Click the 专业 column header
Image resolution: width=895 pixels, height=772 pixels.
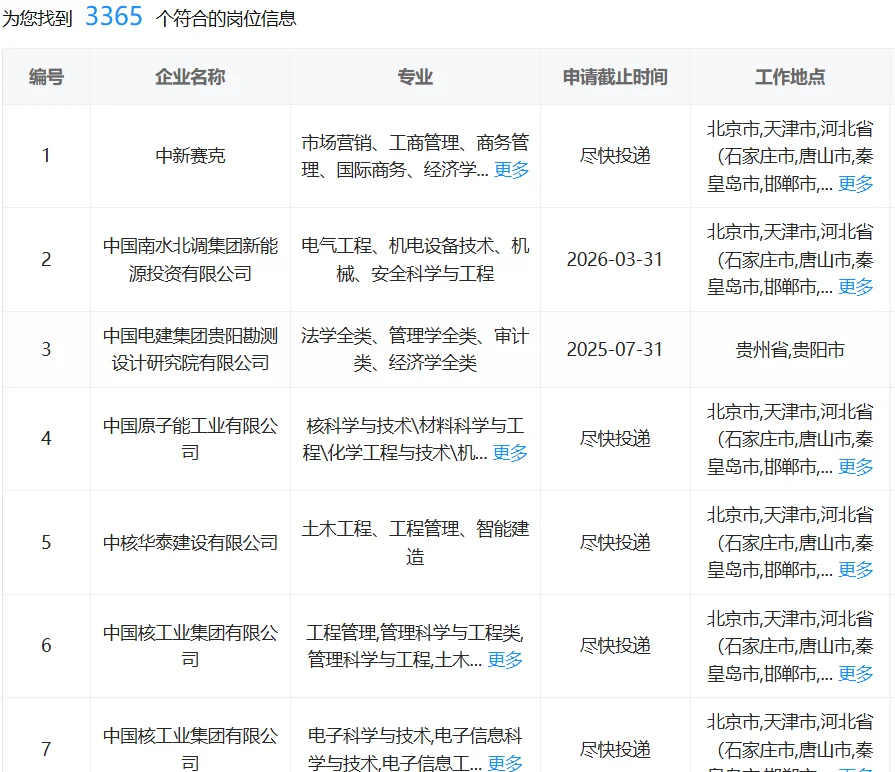(x=414, y=76)
